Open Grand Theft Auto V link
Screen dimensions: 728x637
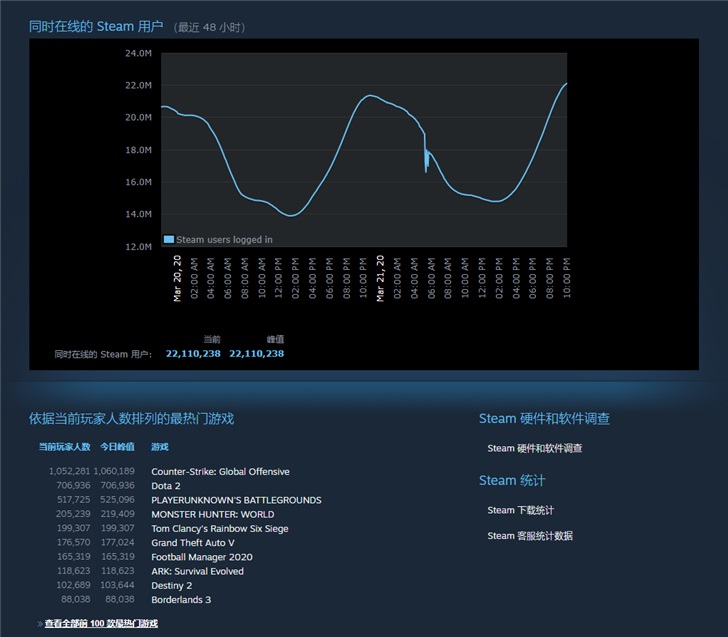193,543
